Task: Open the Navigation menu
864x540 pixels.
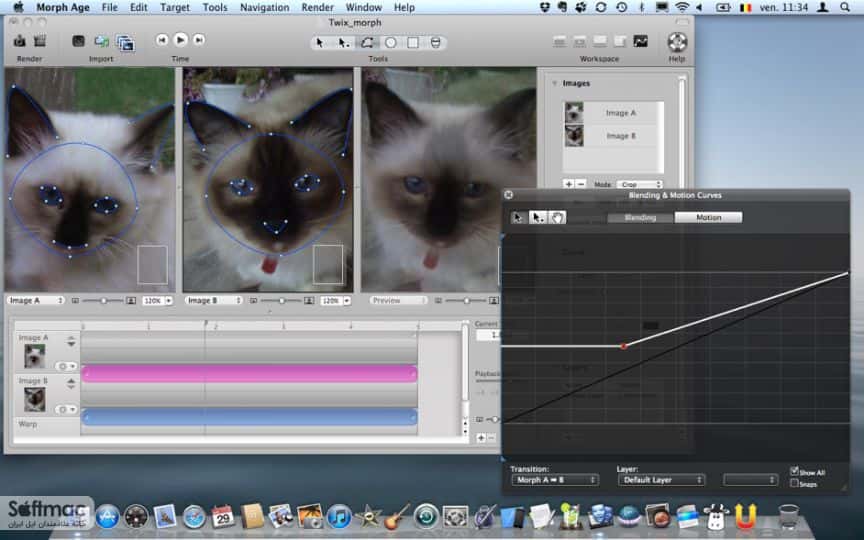Action: 264,7
